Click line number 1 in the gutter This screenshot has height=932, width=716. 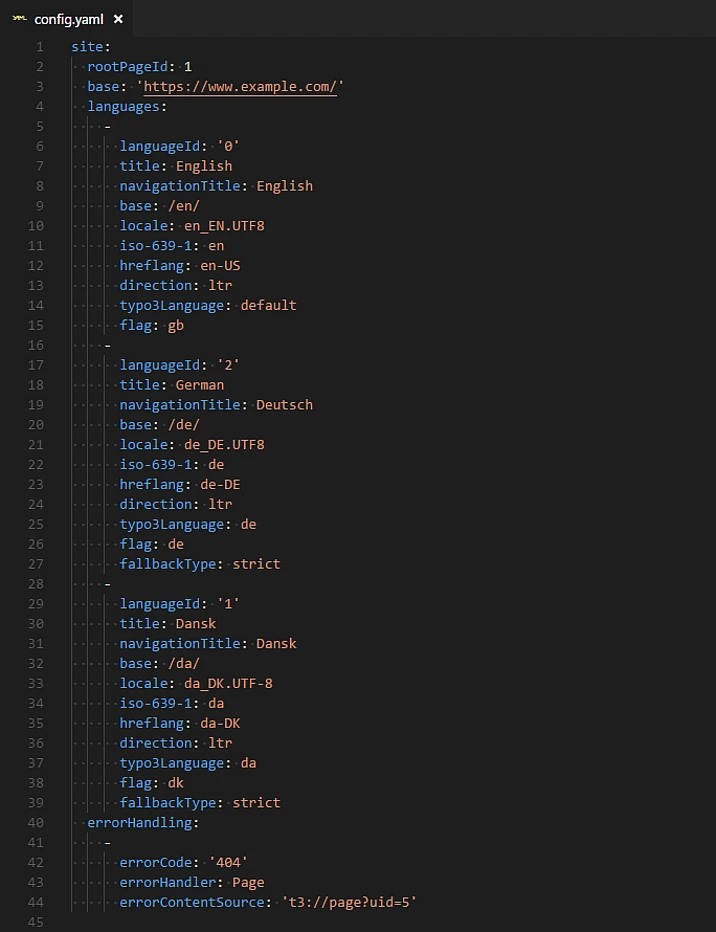[39, 47]
